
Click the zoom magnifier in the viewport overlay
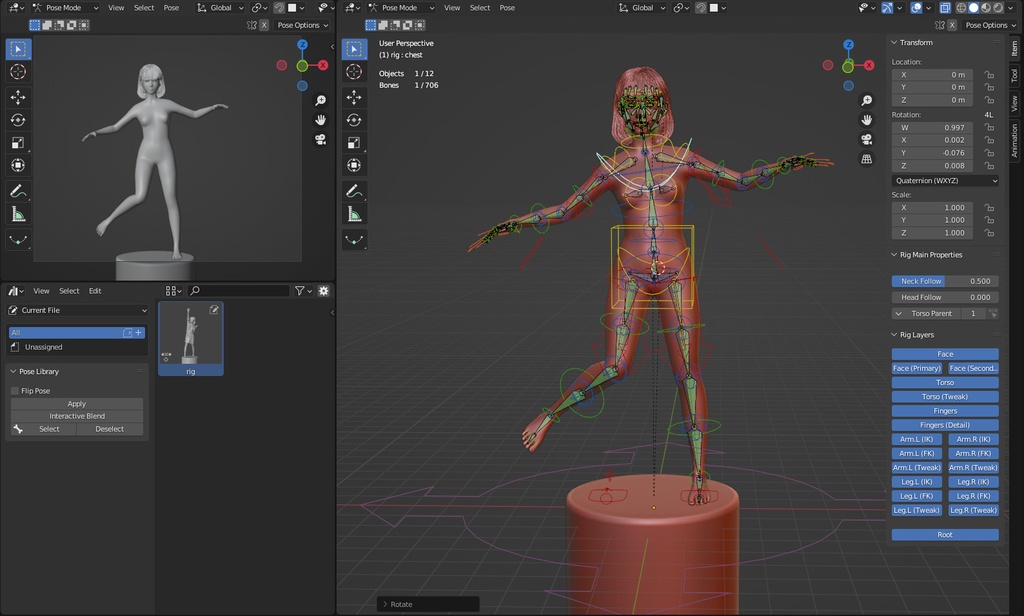tap(866, 100)
